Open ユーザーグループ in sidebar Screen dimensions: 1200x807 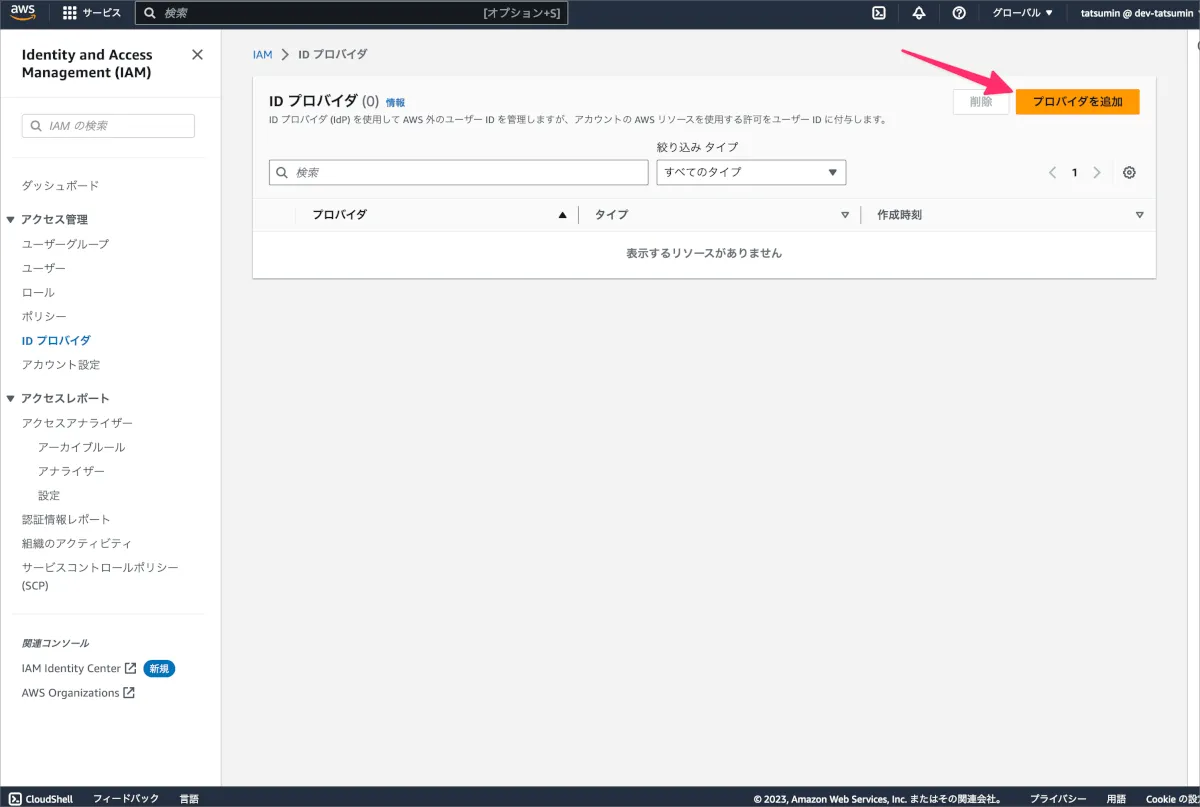click(x=65, y=244)
